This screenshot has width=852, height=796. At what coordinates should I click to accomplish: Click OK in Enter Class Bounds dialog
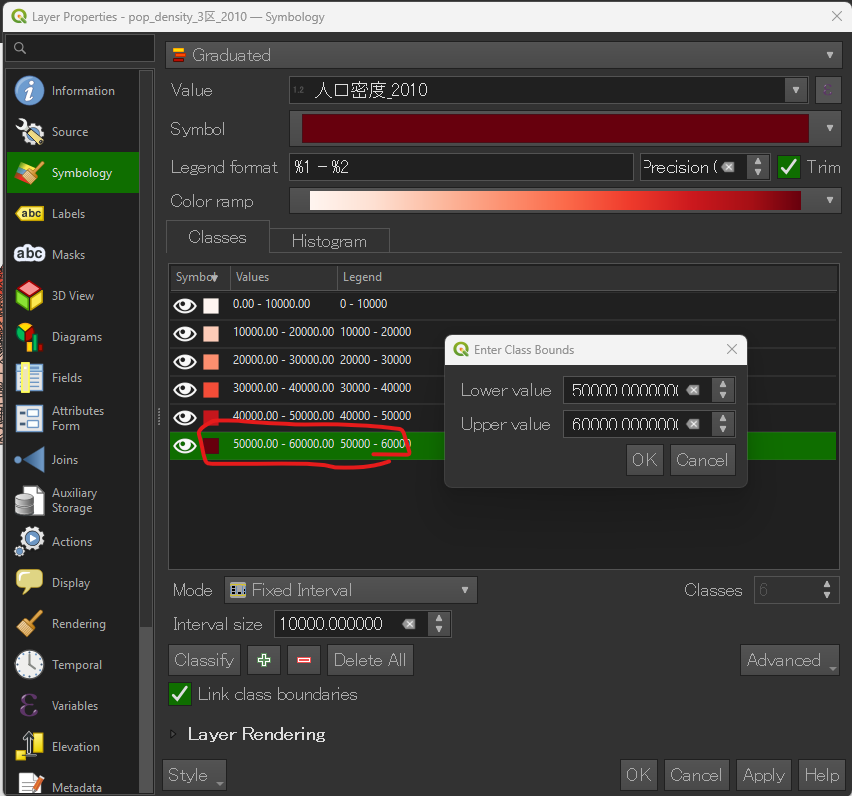645,460
